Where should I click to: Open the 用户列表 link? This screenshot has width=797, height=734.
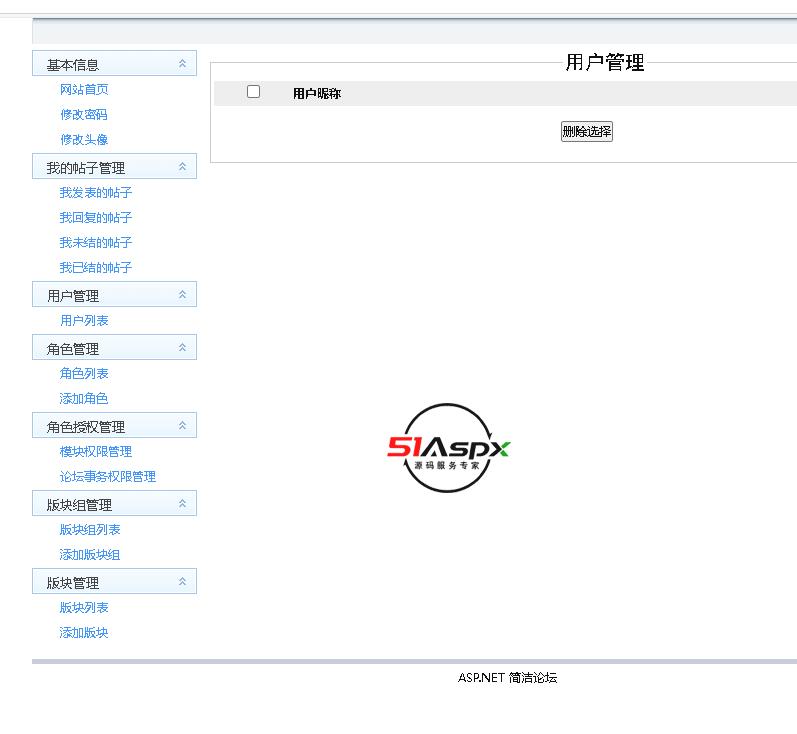[84, 321]
